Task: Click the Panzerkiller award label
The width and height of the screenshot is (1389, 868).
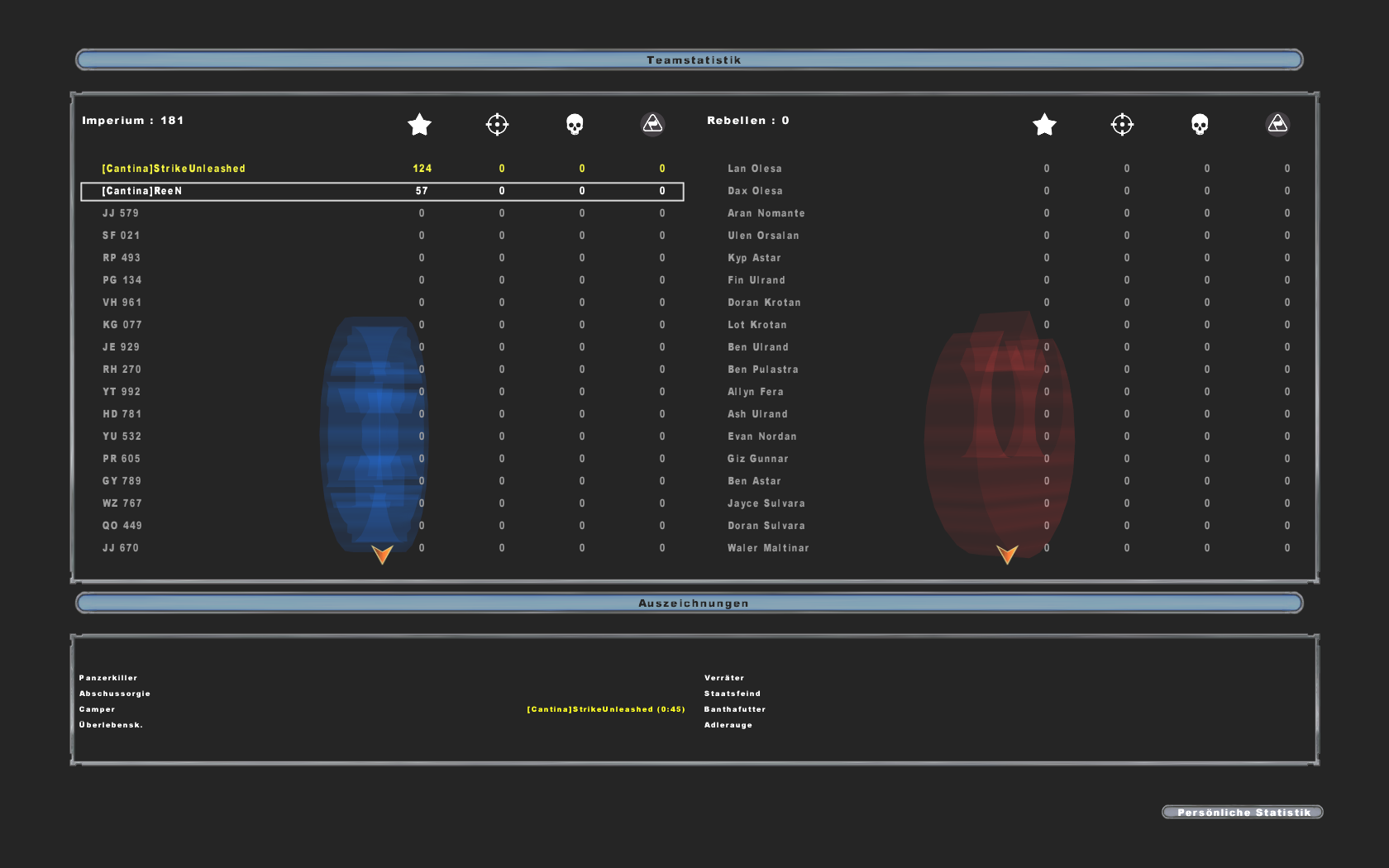Action: (108, 678)
